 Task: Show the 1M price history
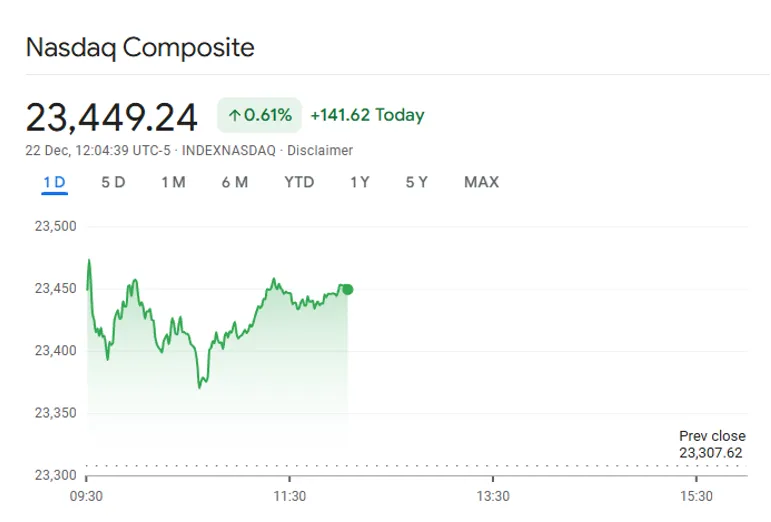[x=173, y=182]
